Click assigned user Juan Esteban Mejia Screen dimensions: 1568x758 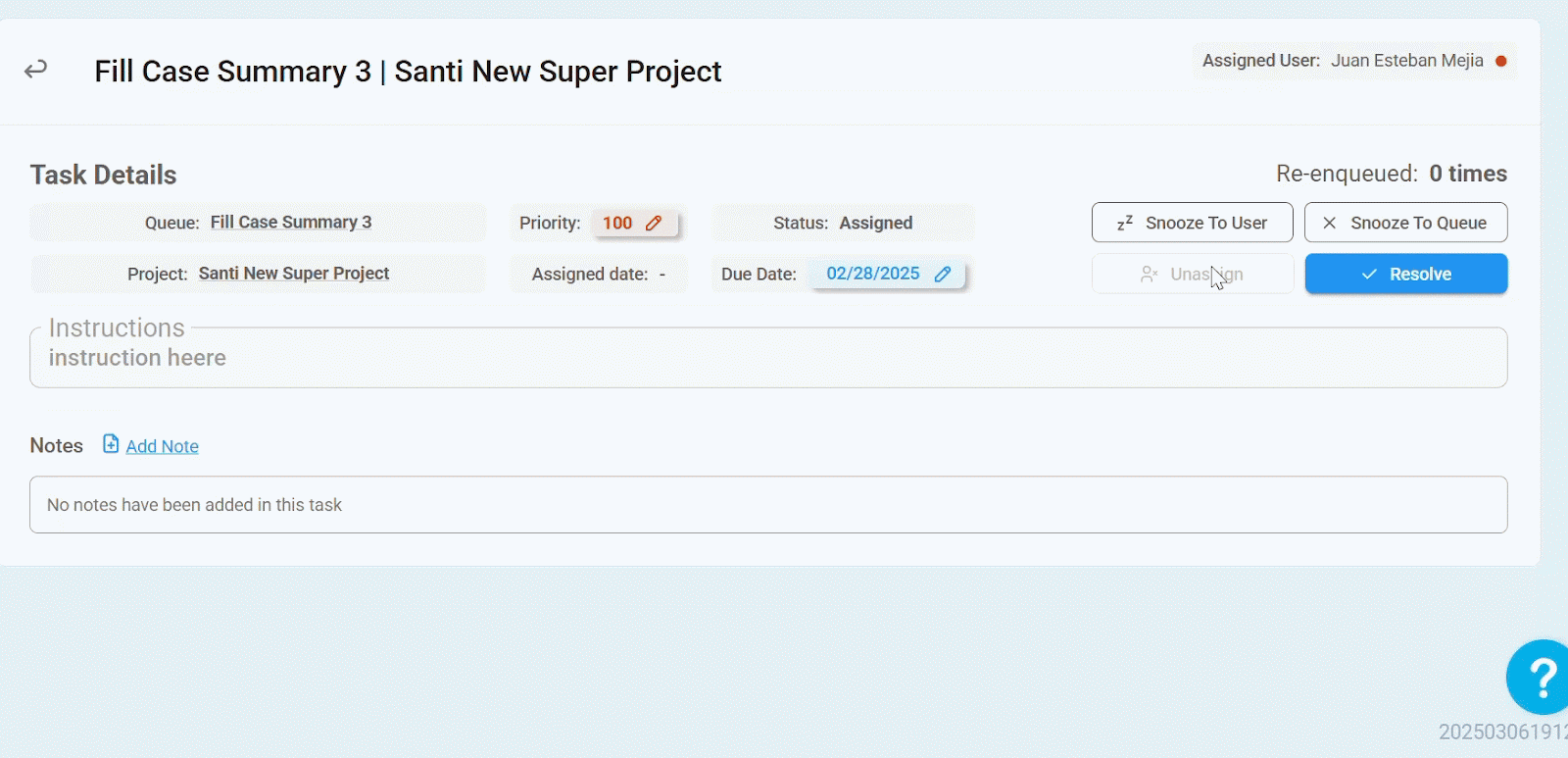tap(1406, 61)
